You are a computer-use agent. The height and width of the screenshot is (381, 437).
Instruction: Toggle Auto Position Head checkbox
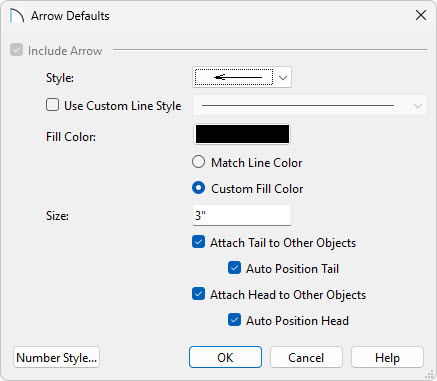click(x=234, y=320)
